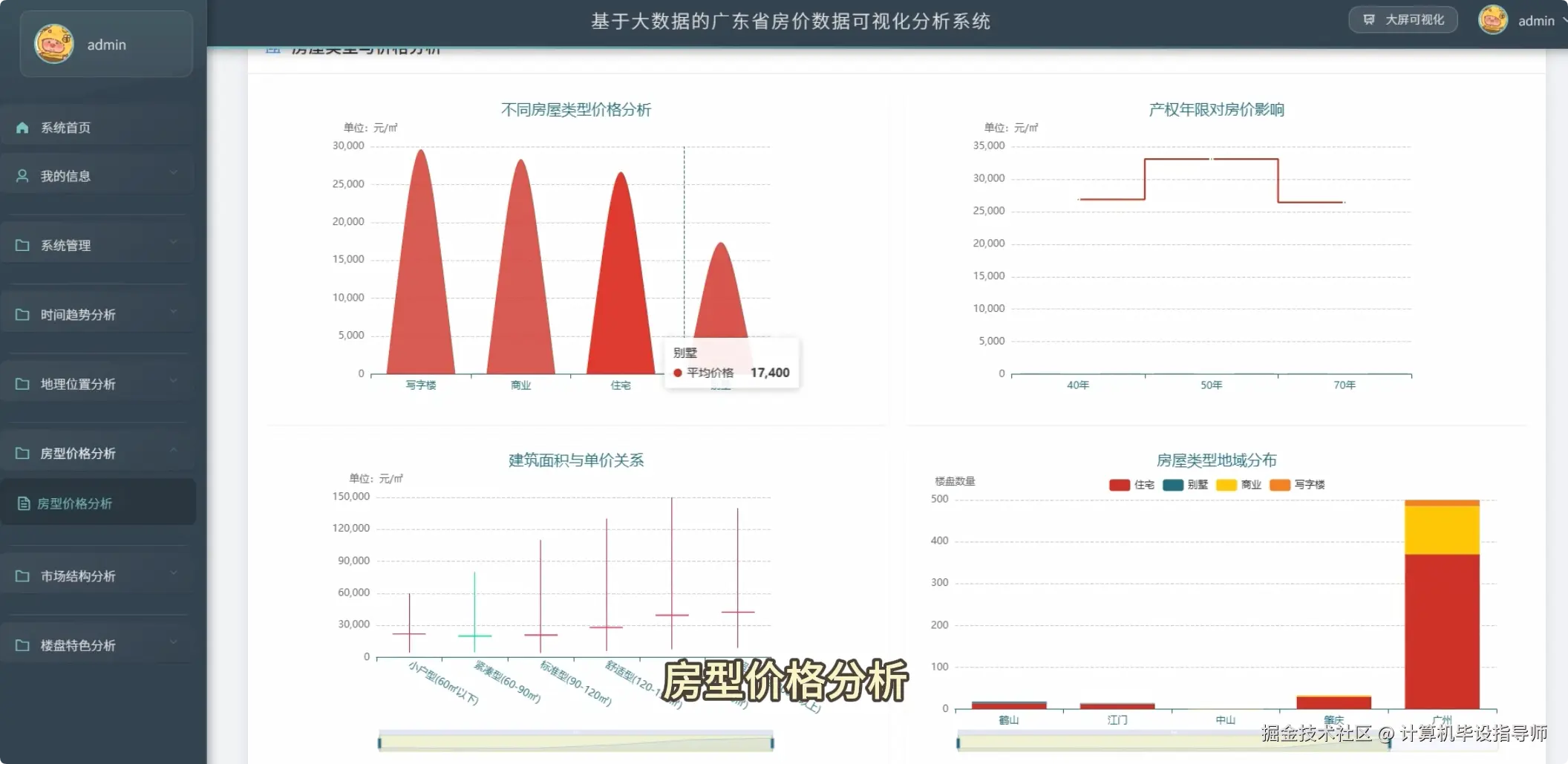The height and width of the screenshot is (764, 1568).
Task: Click the 房屋类型地域分布 chart zoom slider
Action: pyautogui.click(x=1174, y=742)
